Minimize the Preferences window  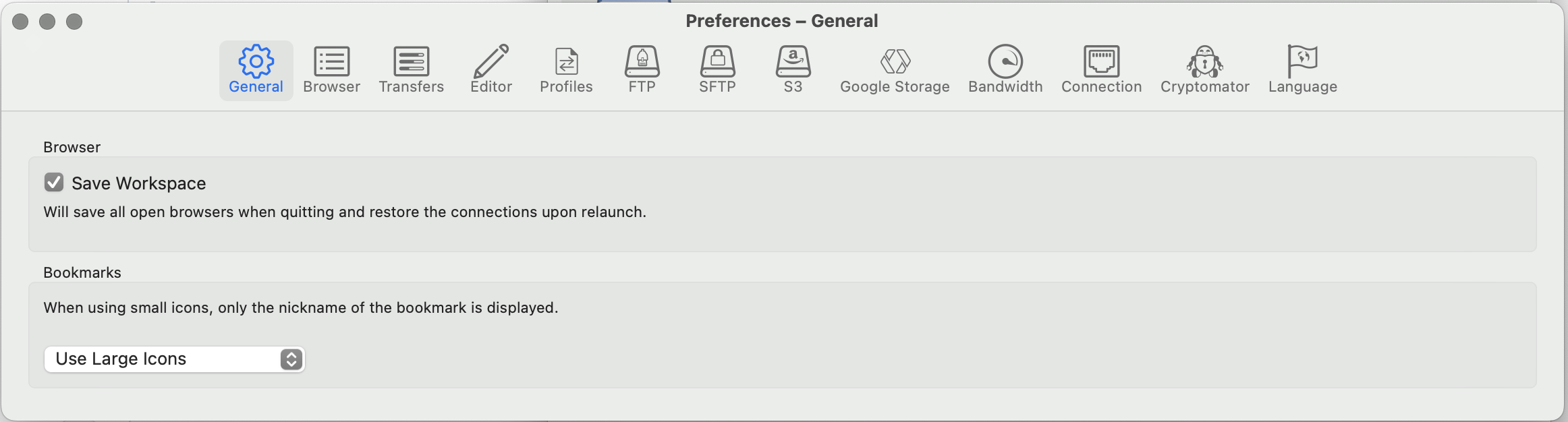point(47,22)
